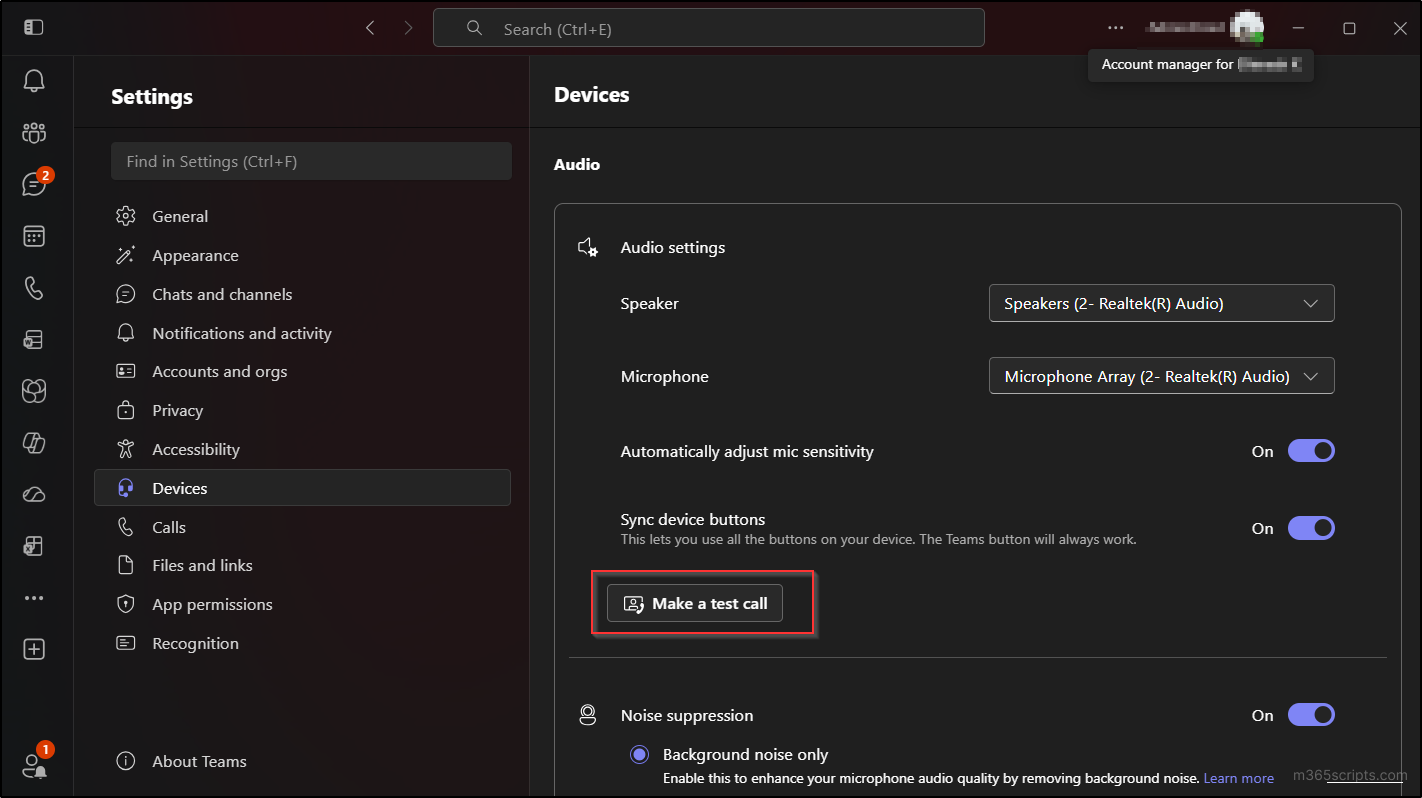The width and height of the screenshot is (1422, 798).
Task: Open the Speaker device dropdown
Action: [x=1162, y=304]
